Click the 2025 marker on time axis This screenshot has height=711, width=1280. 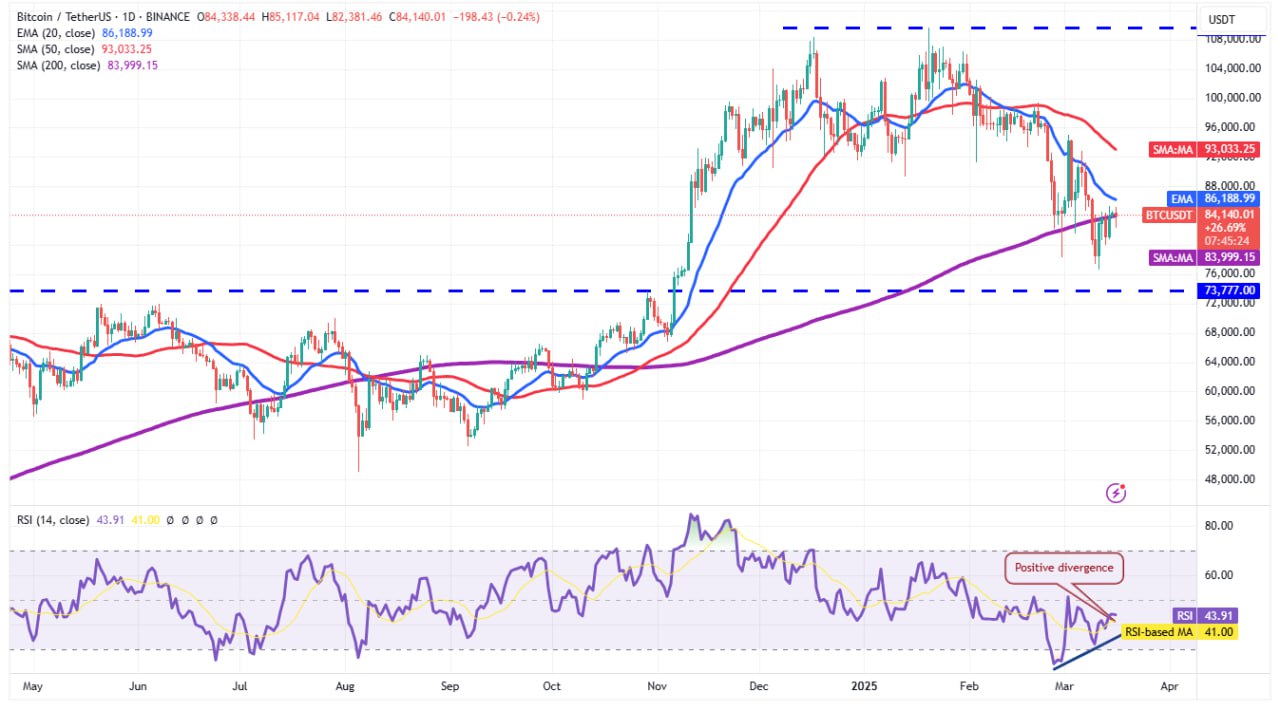[862, 688]
